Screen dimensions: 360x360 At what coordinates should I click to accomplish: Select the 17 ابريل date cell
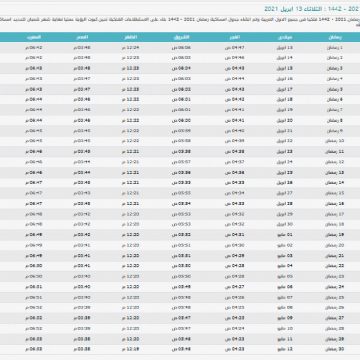285,89
